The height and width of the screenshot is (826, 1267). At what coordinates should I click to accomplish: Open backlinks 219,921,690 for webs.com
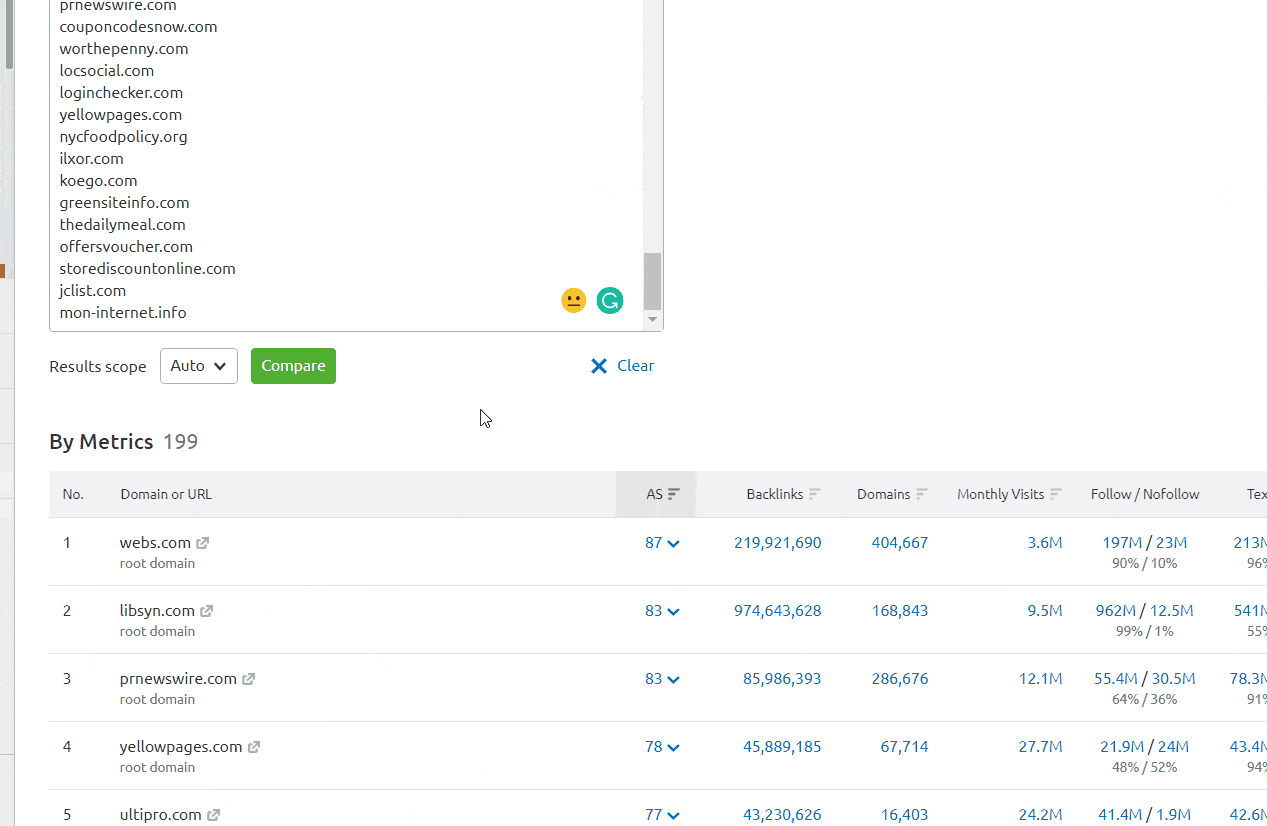coord(777,543)
